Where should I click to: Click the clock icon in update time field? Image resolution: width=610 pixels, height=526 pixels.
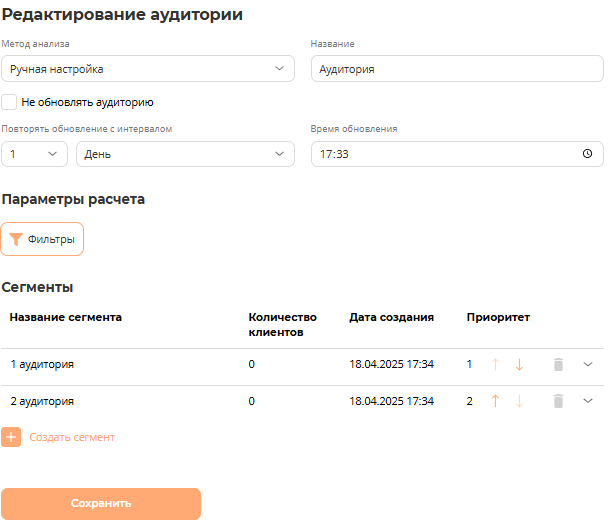tap(587, 154)
